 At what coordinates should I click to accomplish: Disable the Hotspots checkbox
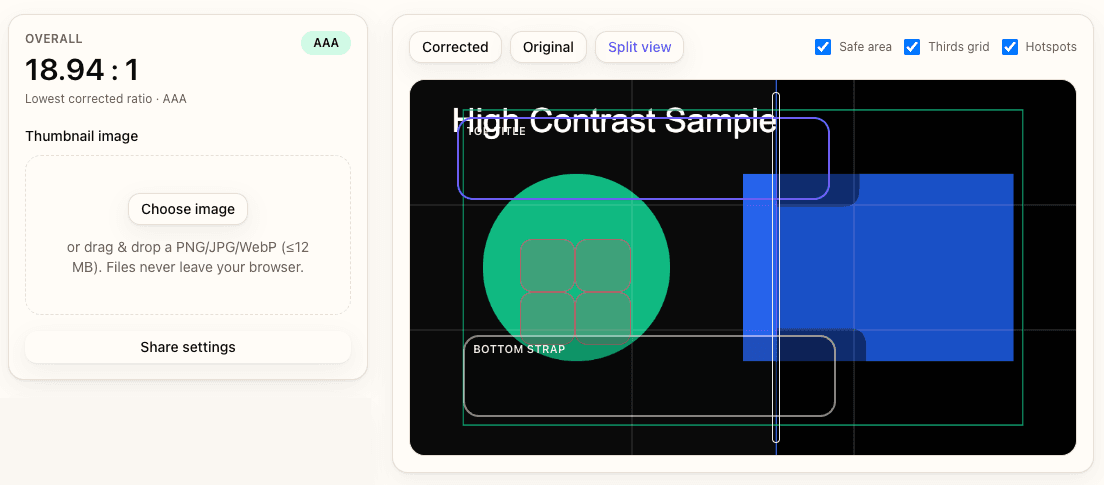pyautogui.click(x=1010, y=47)
